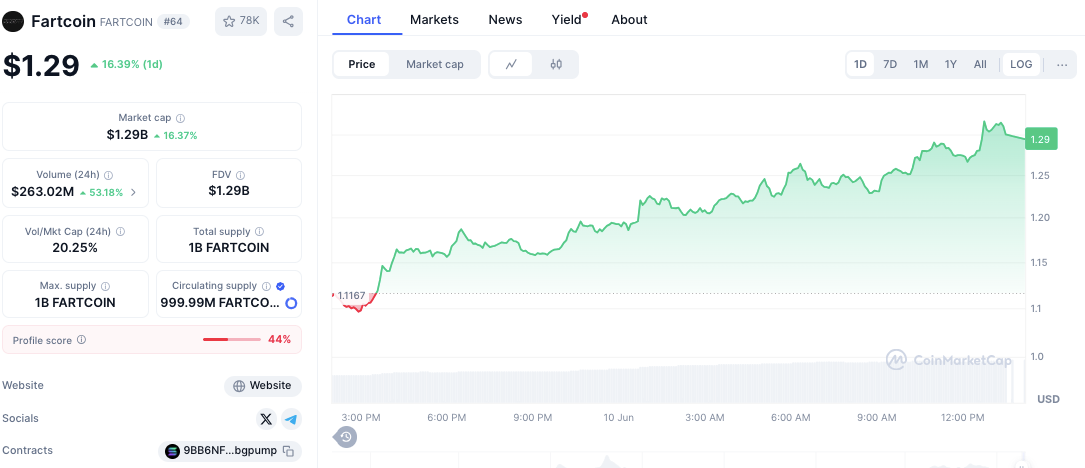This screenshot has height=468, width=1085.
Task: Click the verified badge beside Circulating supply
Action: [x=280, y=286]
